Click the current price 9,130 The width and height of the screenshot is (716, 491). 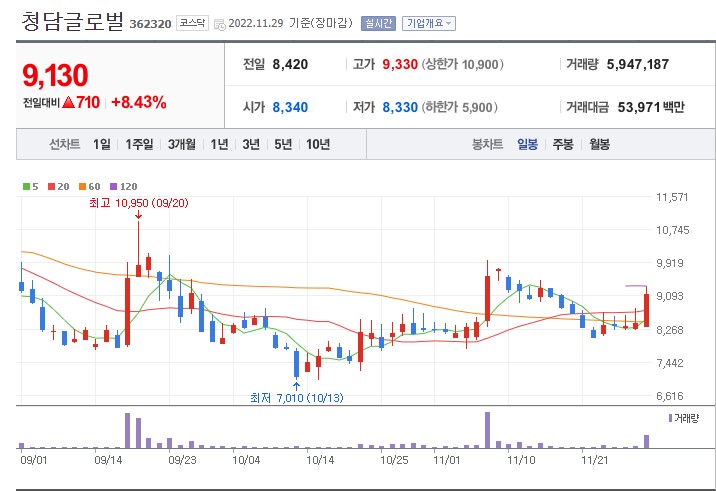coord(55,75)
